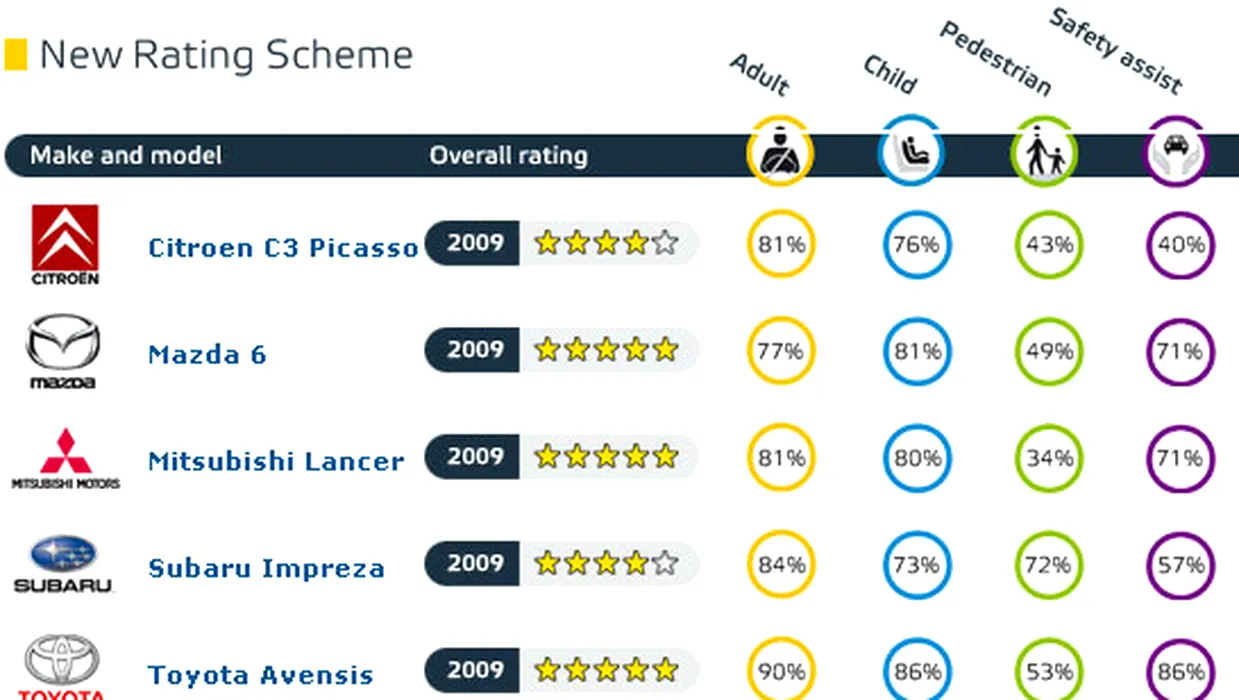Click Mitsubishi Lancer's 71% safety assist score
Image resolution: width=1239 pixels, height=700 pixels.
1180,458
